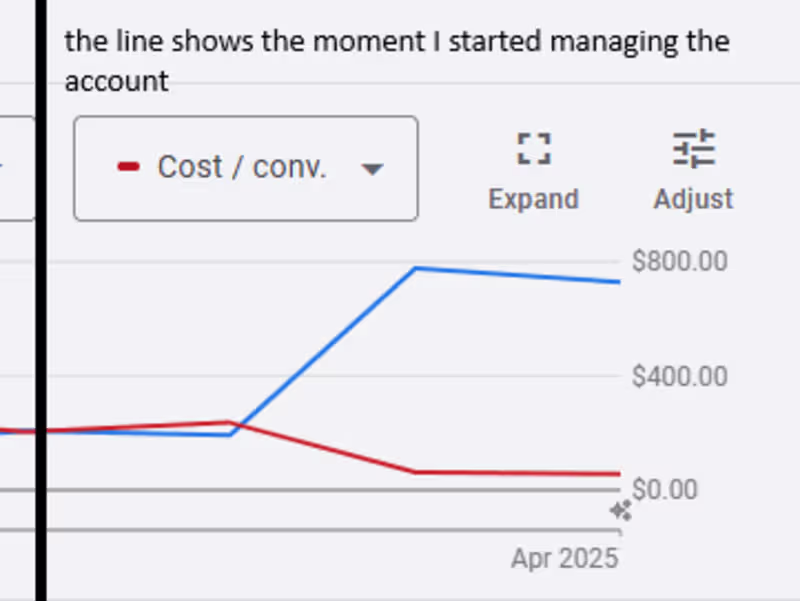Screen dimensions: 800x601
Task: Open the partially visible left metric dropdown
Action: point(17,167)
